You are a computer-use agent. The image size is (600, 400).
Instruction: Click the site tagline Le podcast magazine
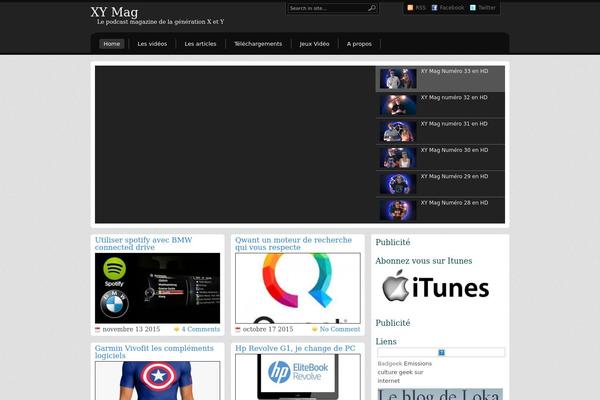[x=160, y=22]
